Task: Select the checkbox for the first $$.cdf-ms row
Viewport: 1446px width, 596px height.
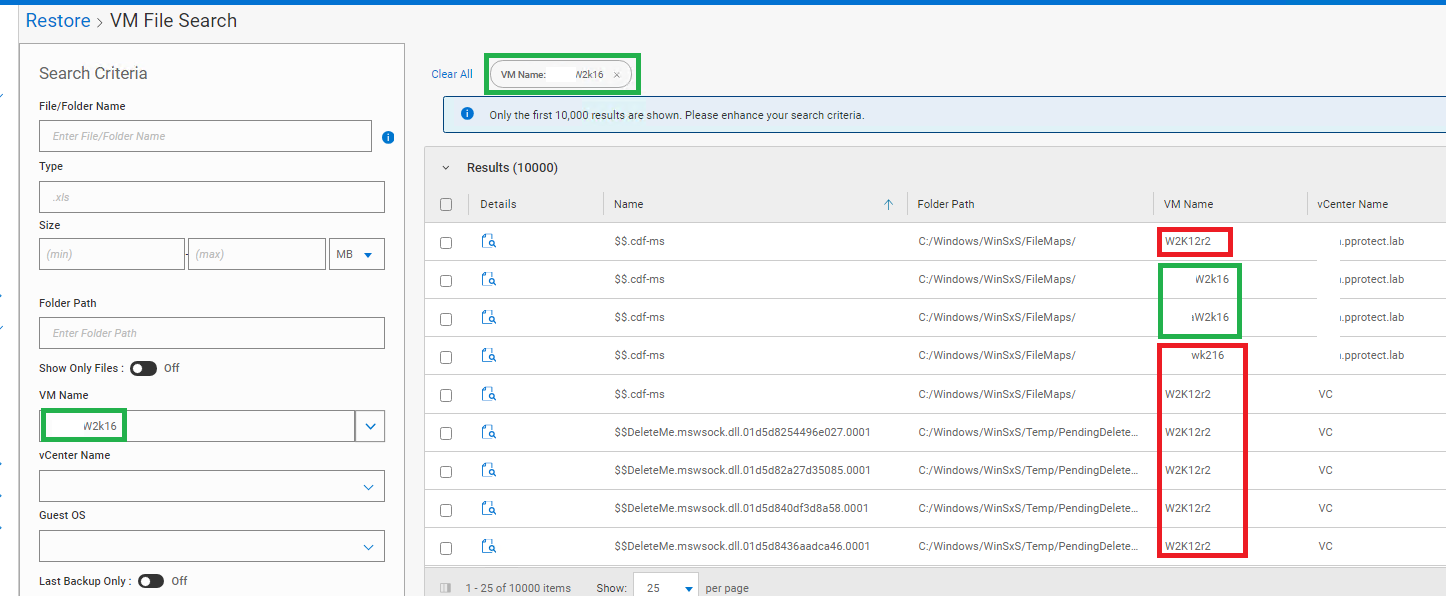Action: click(x=445, y=240)
